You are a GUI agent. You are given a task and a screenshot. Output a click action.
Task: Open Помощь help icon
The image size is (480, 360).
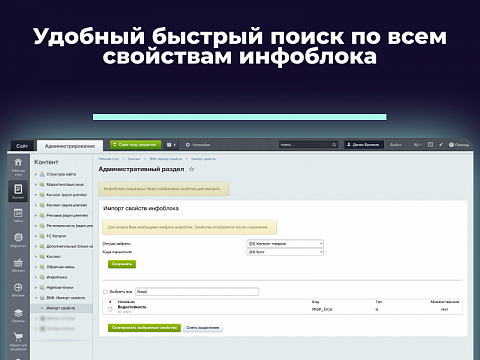tap(451, 145)
